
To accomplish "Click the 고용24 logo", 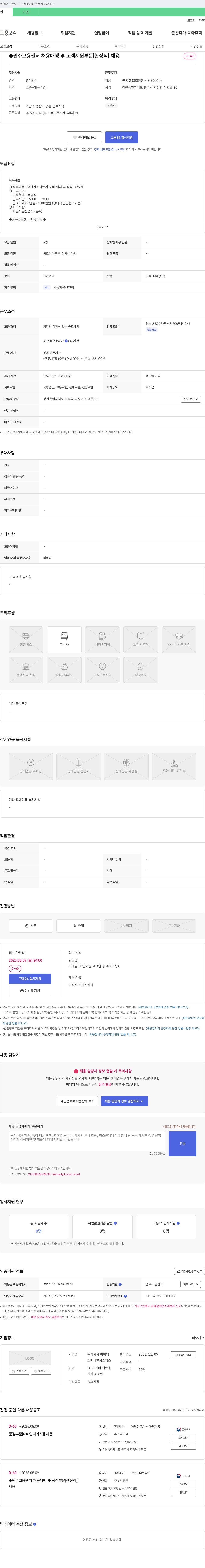I will tap(8, 33).
